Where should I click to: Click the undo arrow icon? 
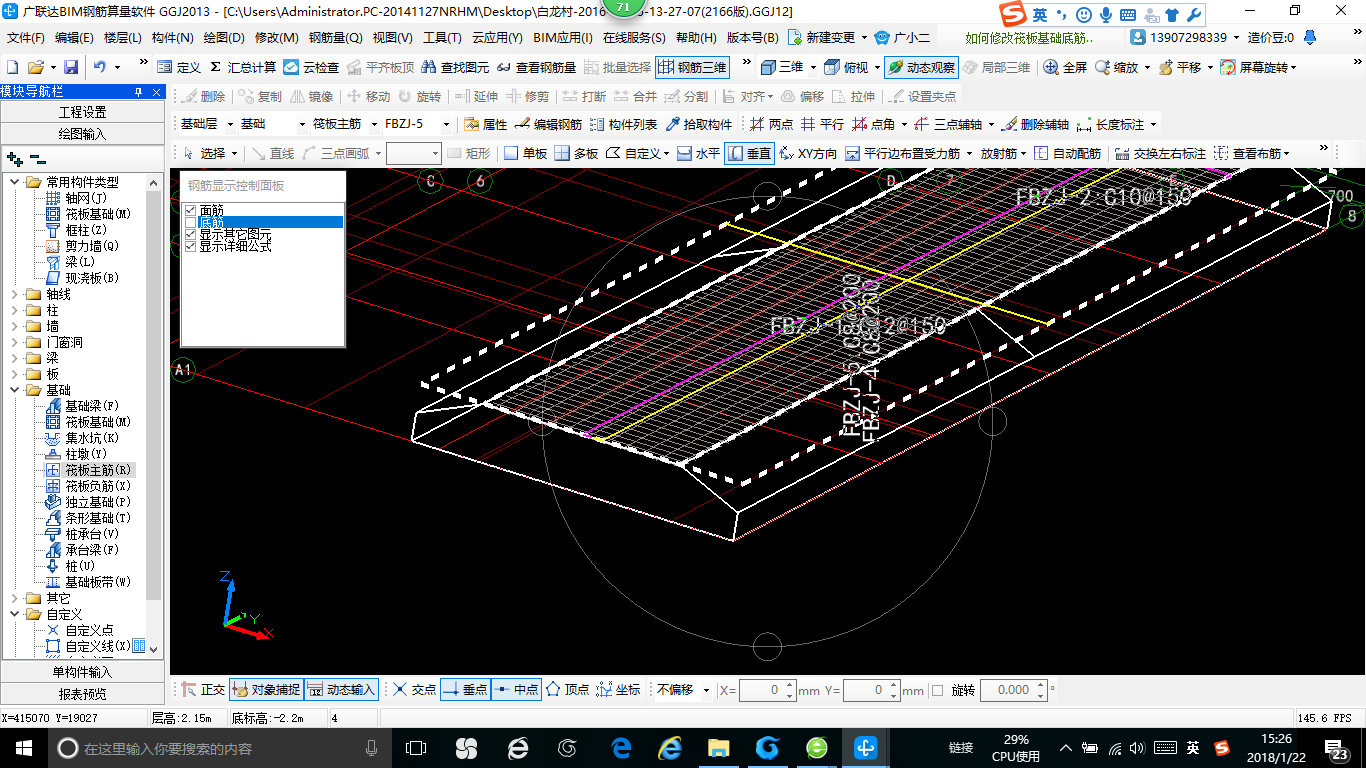click(x=100, y=67)
